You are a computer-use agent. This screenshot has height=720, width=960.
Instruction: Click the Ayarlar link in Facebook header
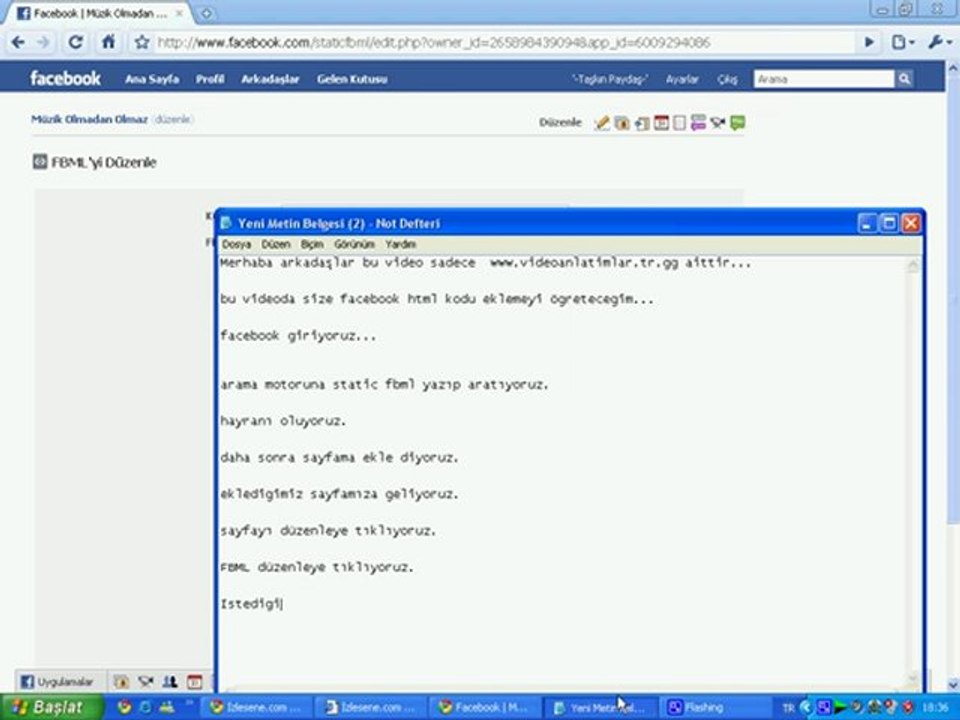(x=682, y=79)
